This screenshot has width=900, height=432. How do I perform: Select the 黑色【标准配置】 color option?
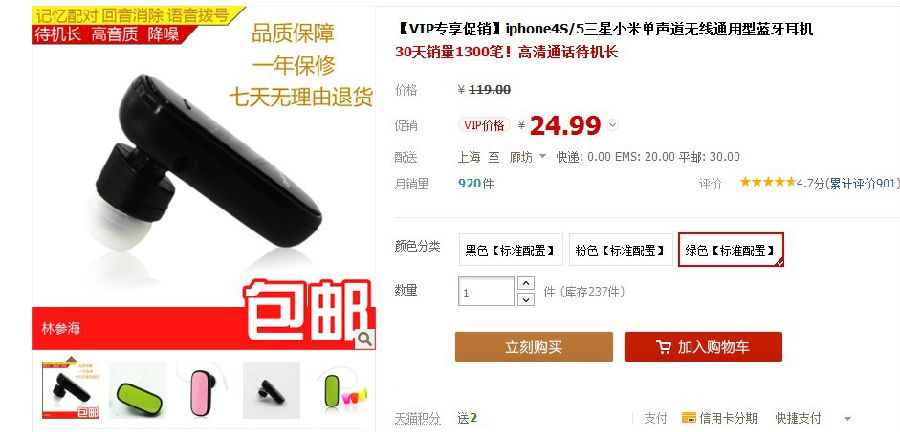(x=510, y=250)
